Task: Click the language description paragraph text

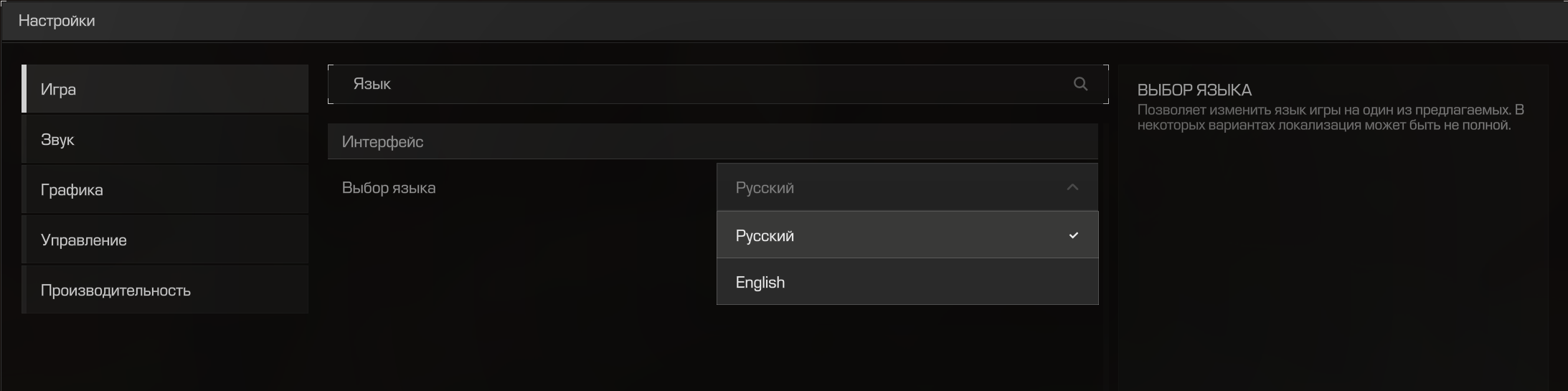Action: click(1331, 118)
